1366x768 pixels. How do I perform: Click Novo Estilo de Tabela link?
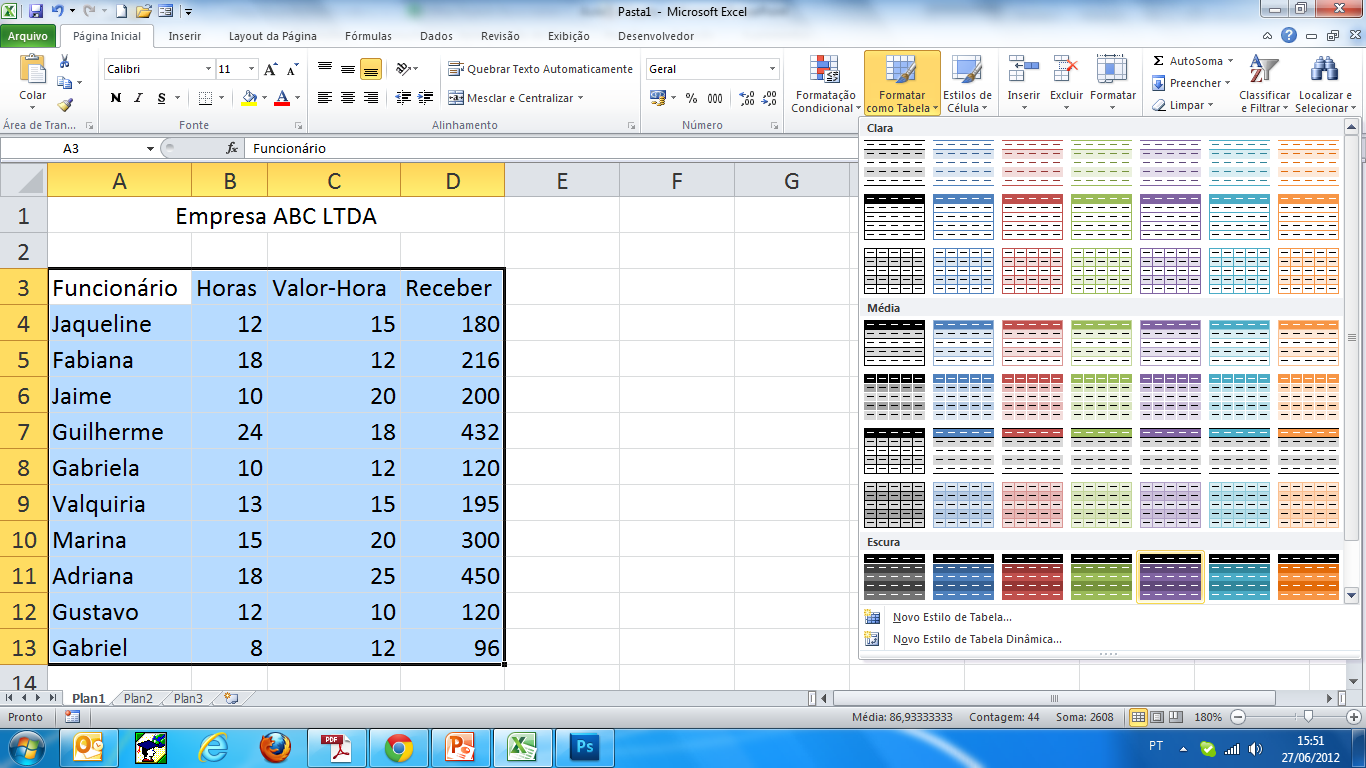pyautogui.click(x=952, y=617)
